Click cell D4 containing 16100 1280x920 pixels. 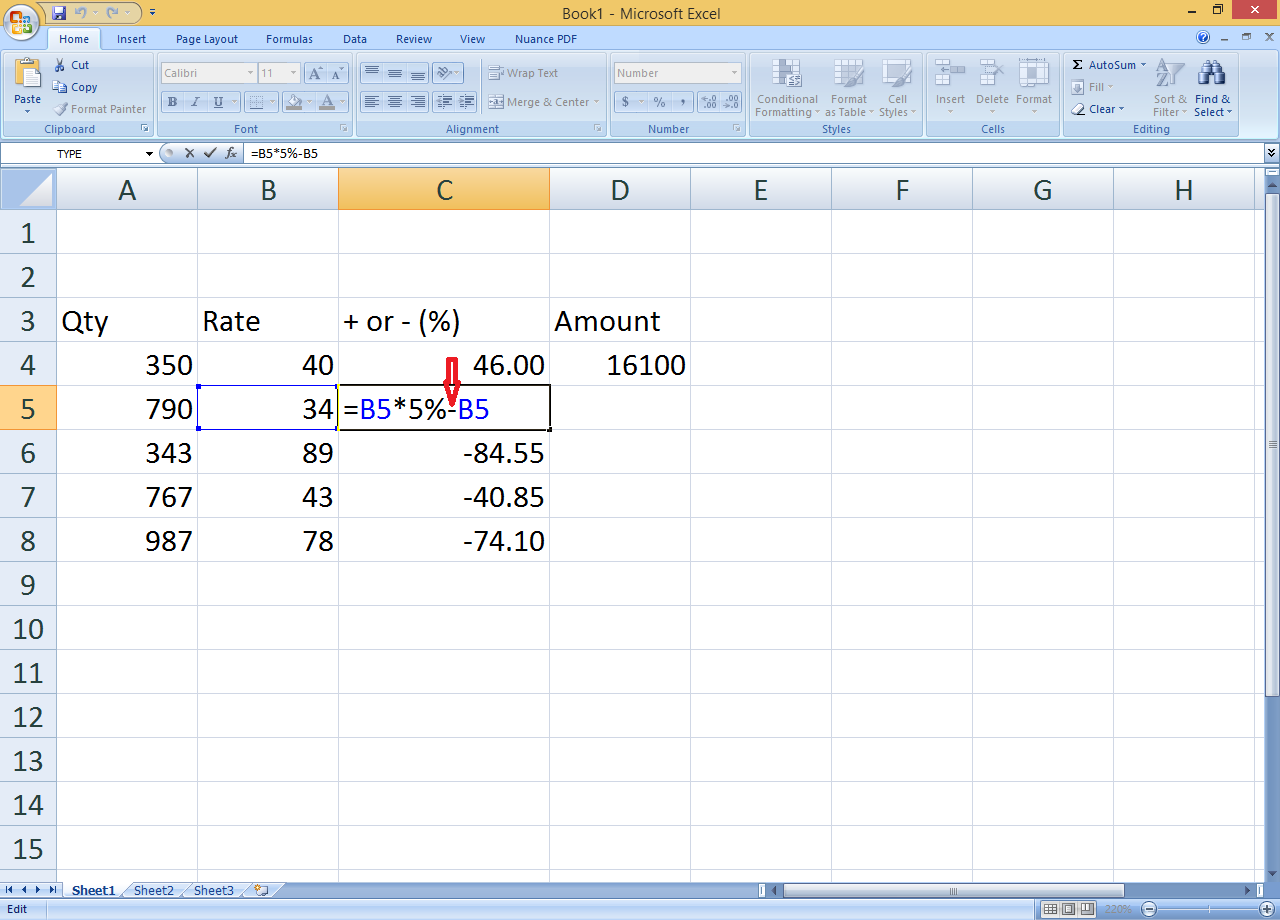[x=620, y=364]
